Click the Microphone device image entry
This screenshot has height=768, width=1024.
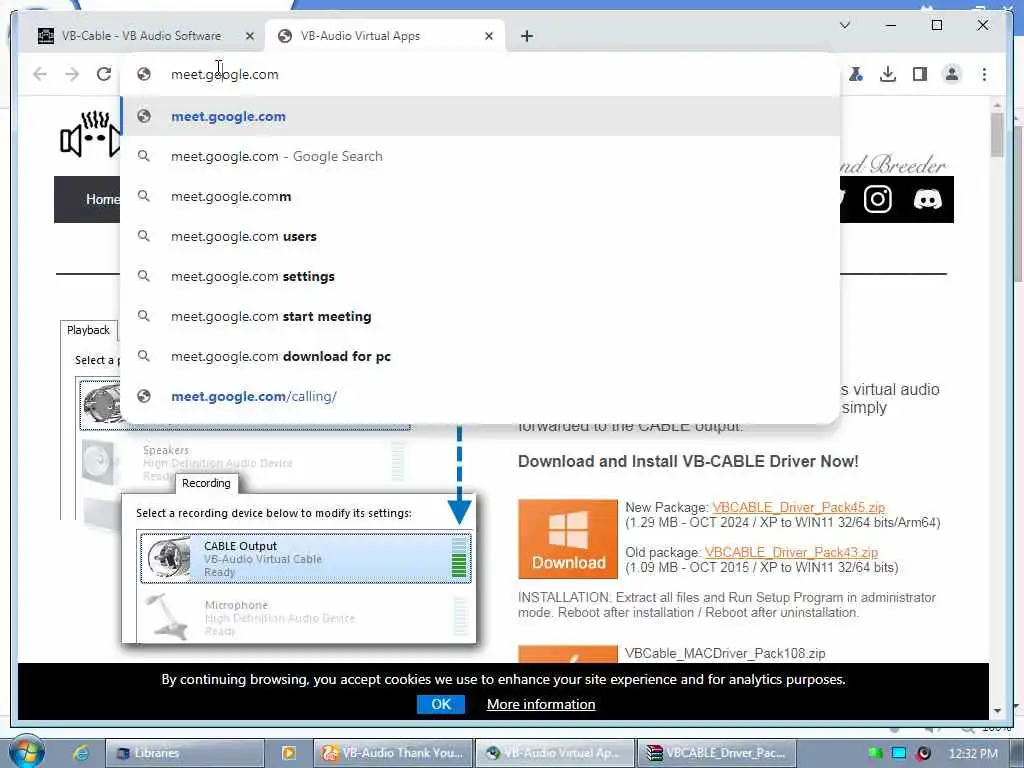(x=305, y=616)
